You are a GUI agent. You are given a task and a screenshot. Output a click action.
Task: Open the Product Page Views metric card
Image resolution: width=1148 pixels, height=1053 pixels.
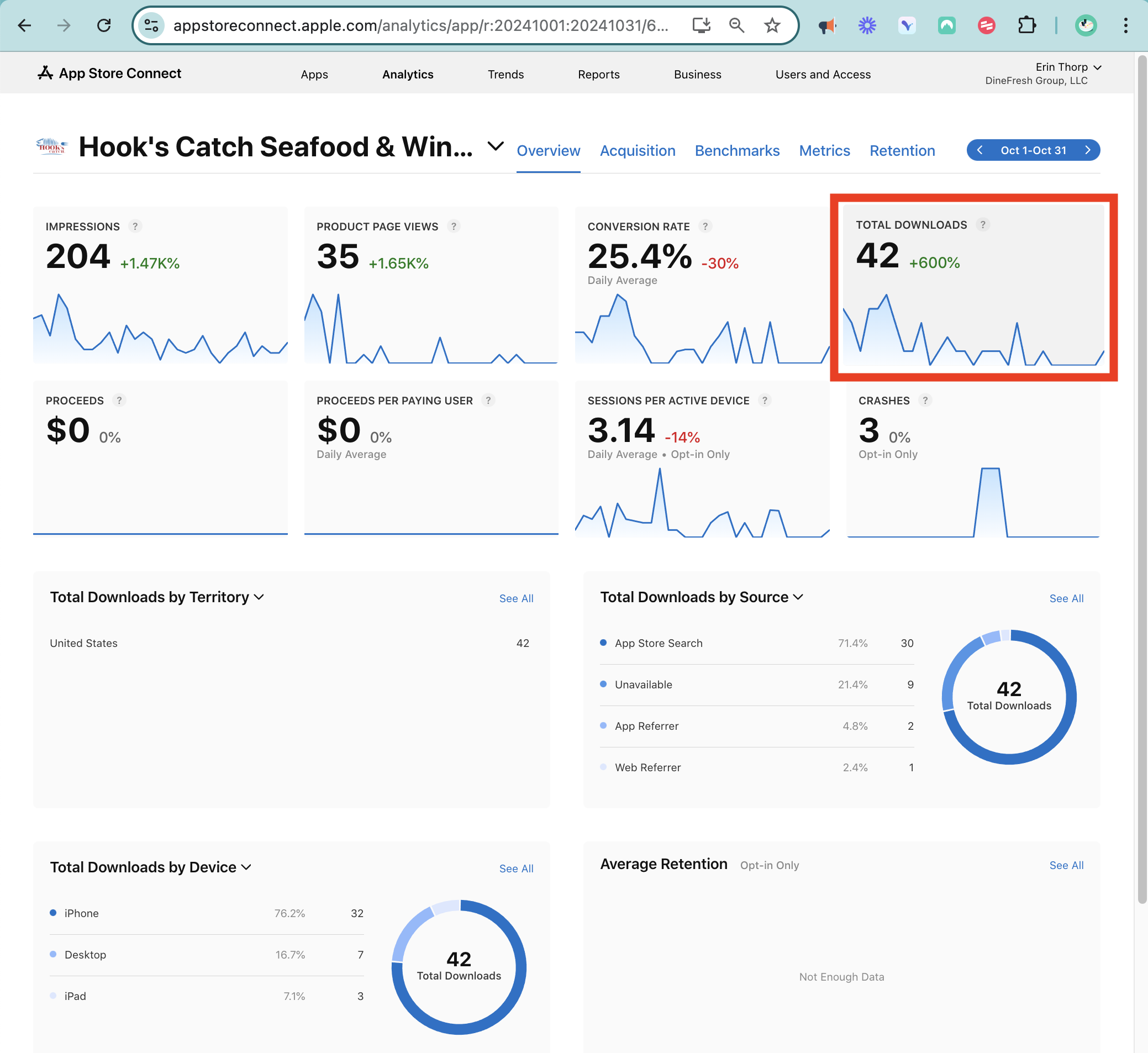click(431, 285)
